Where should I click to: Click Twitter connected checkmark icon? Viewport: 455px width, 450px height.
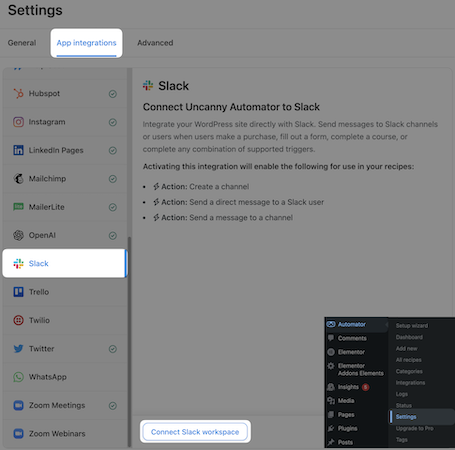coord(113,349)
